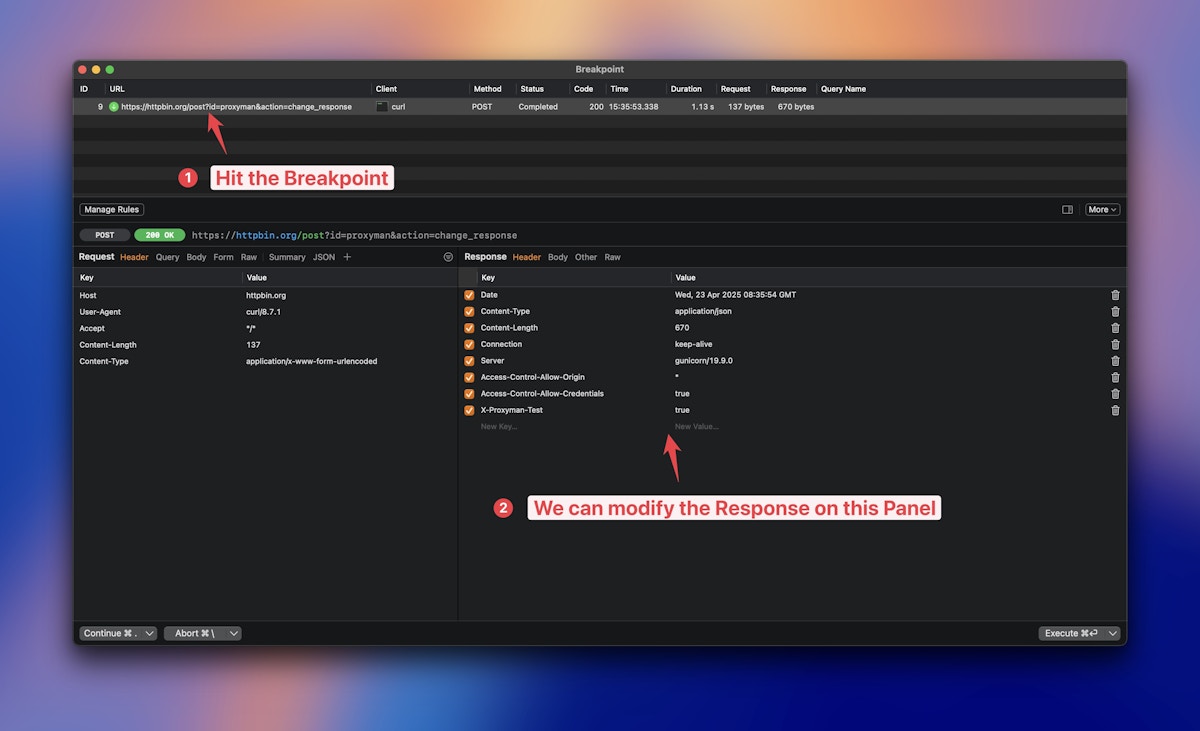Uncheck the Content-Type response header

pos(468,311)
